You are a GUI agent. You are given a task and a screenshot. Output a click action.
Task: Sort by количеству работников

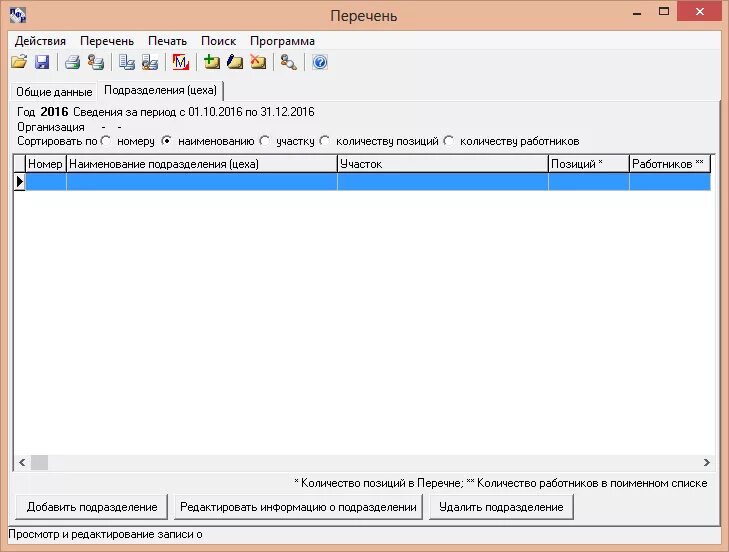pos(449,141)
